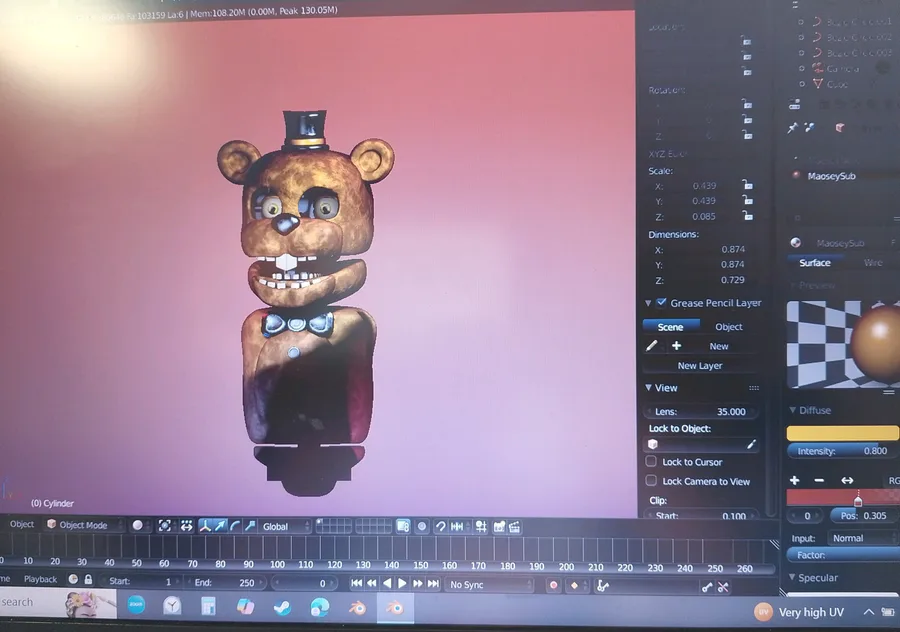Collapse the Diffuse panel

793,410
